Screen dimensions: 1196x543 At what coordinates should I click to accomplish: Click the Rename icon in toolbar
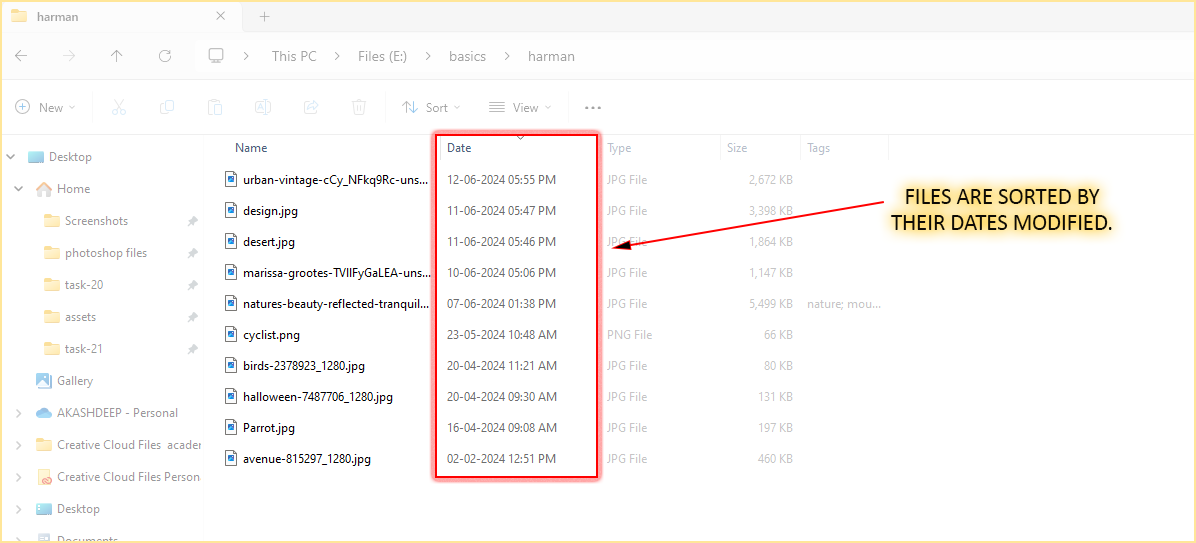tap(262, 107)
